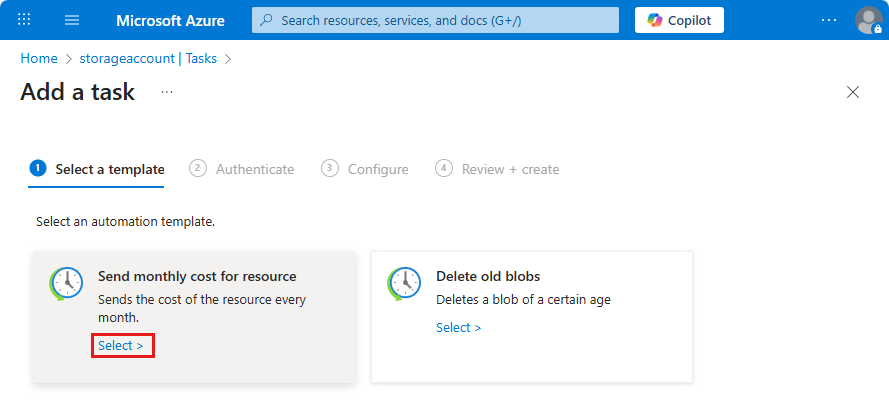
Task: Open the user account avatar
Action: click(868, 20)
